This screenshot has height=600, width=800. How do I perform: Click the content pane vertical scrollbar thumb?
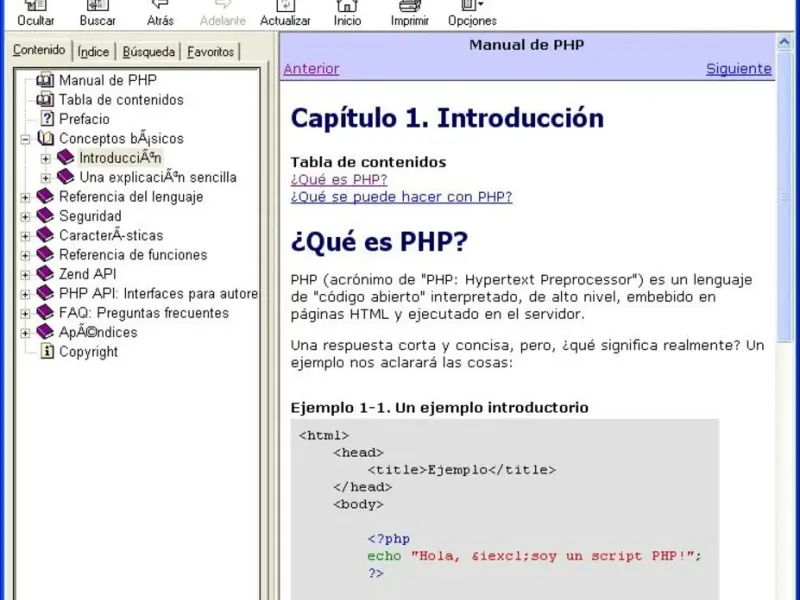784,196
